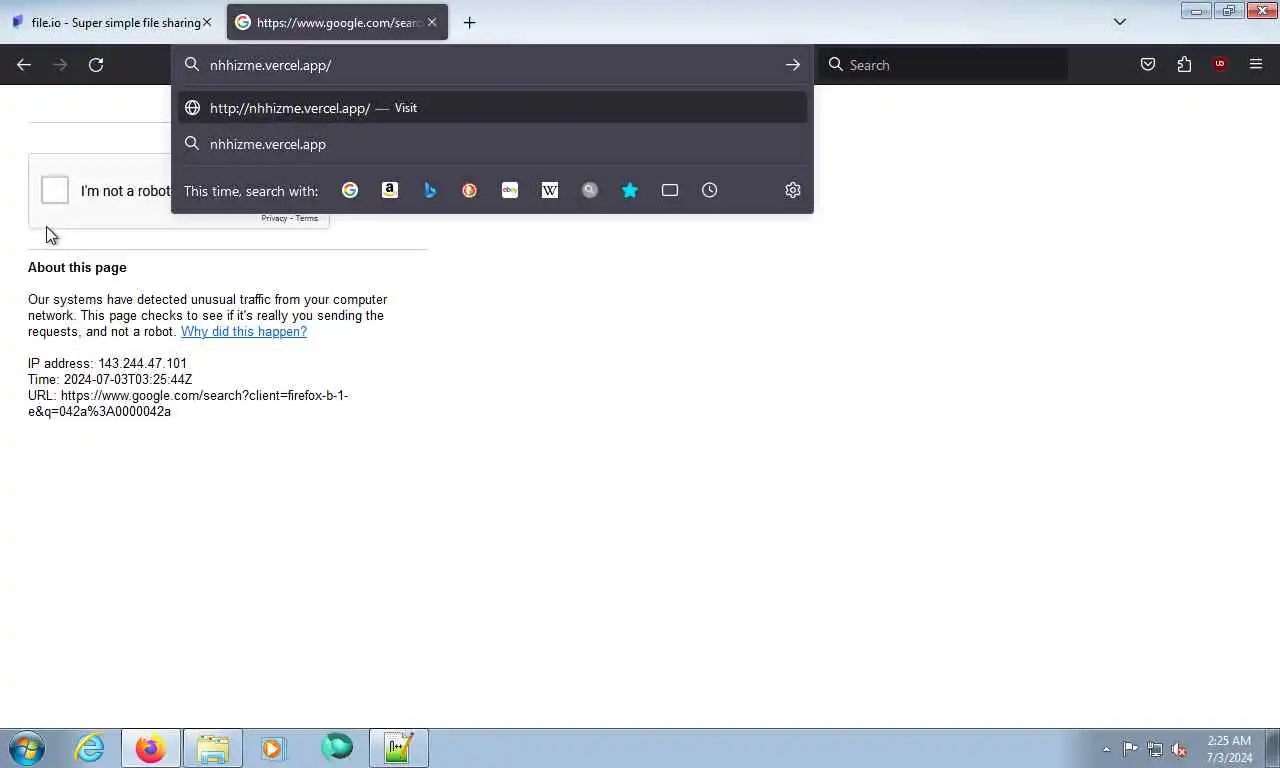Viewport: 1280px width, 768px height.
Task: Open the green globe taskbar app
Action: 337,748
